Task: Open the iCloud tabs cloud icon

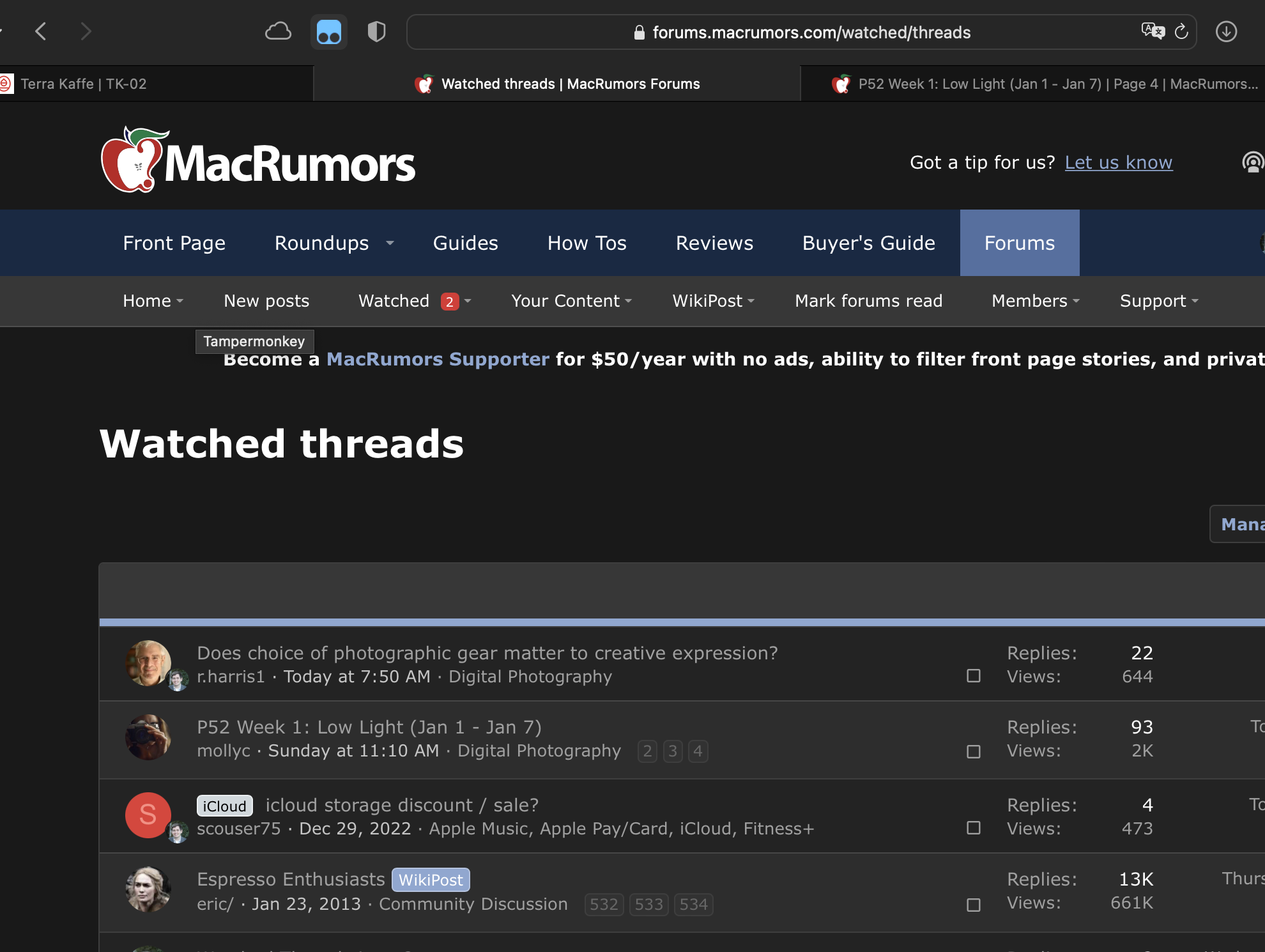Action: 278,31
